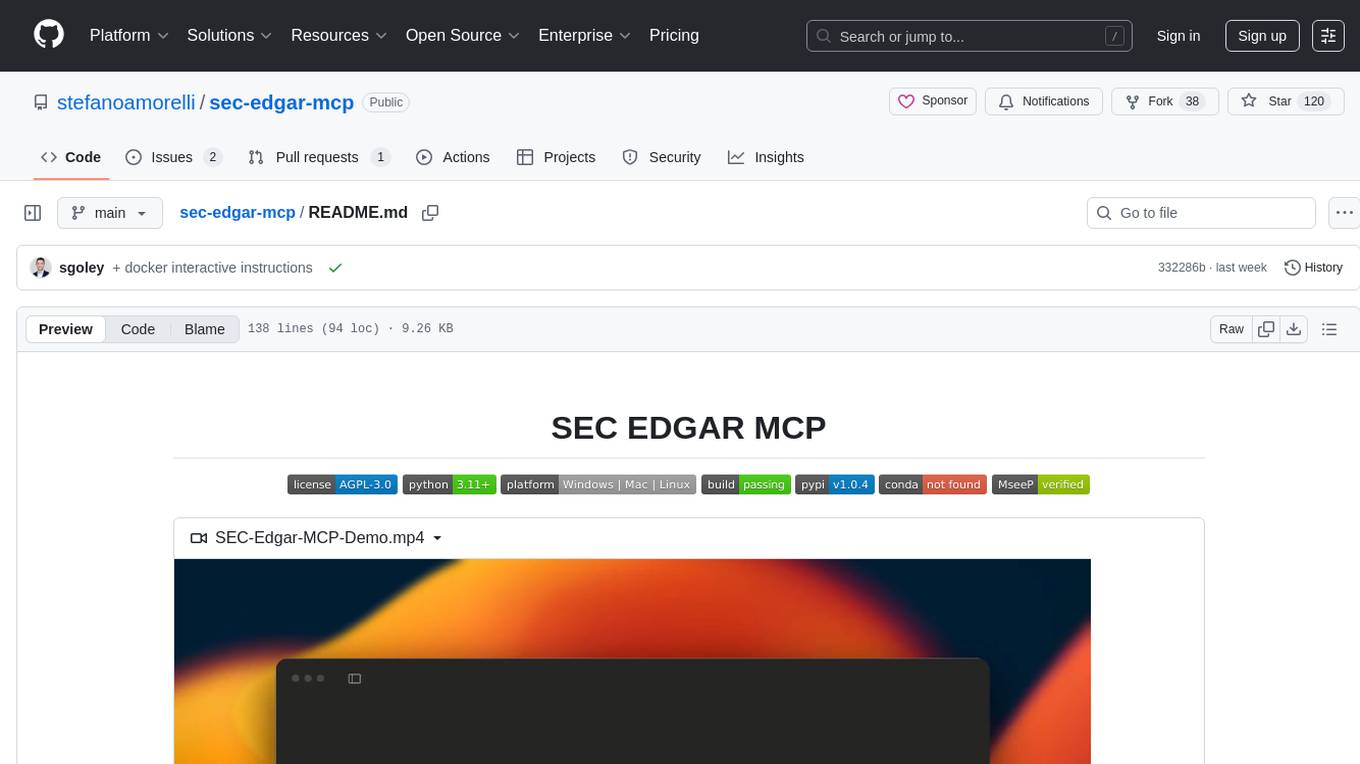1360x764 pixels.
Task: Click the license AGPL-3.0 badge
Action: pyautogui.click(x=342, y=484)
